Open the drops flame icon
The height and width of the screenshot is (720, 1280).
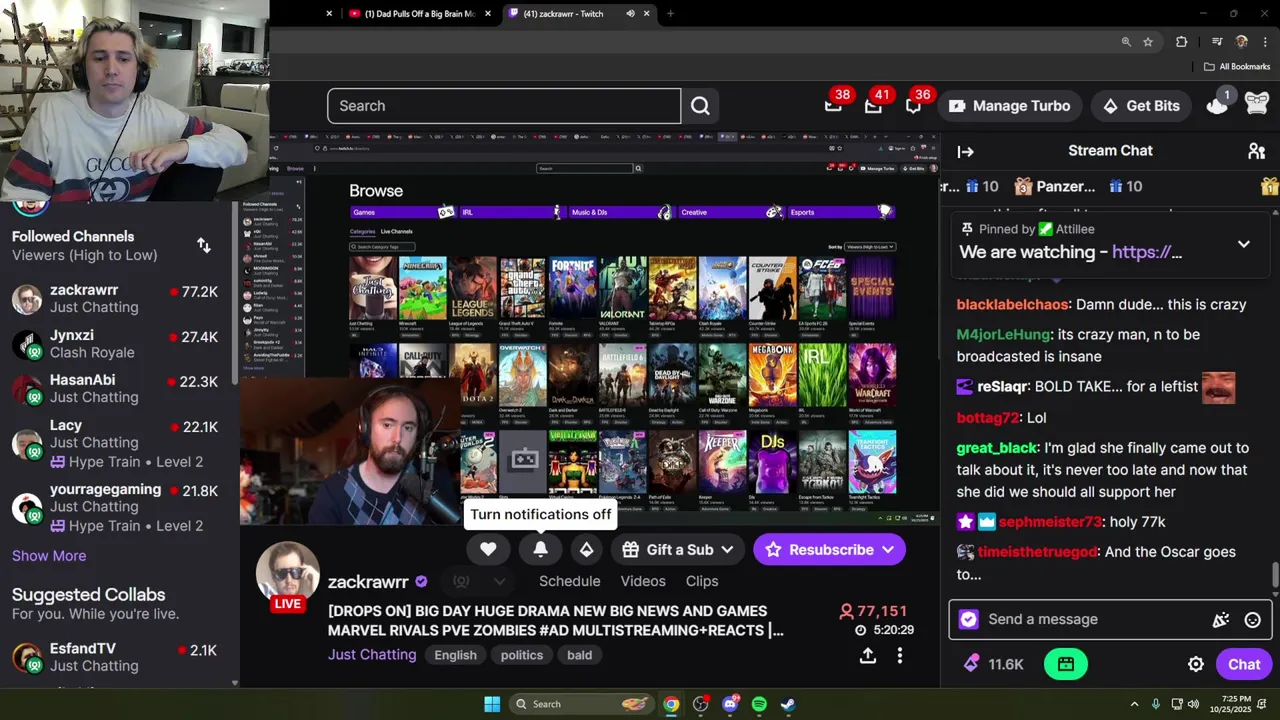(1216, 104)
